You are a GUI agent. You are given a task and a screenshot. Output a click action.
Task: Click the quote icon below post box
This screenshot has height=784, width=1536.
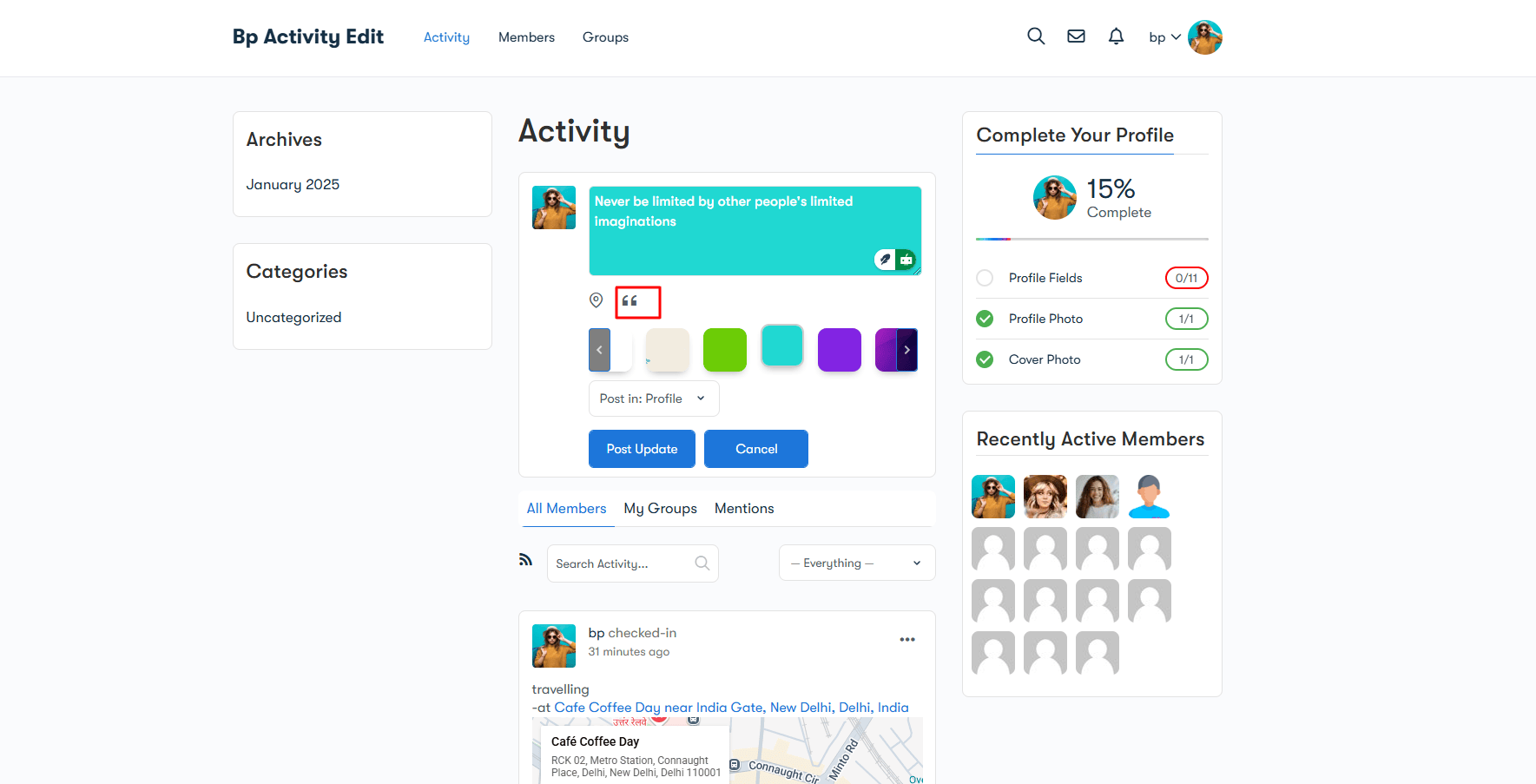630,301
